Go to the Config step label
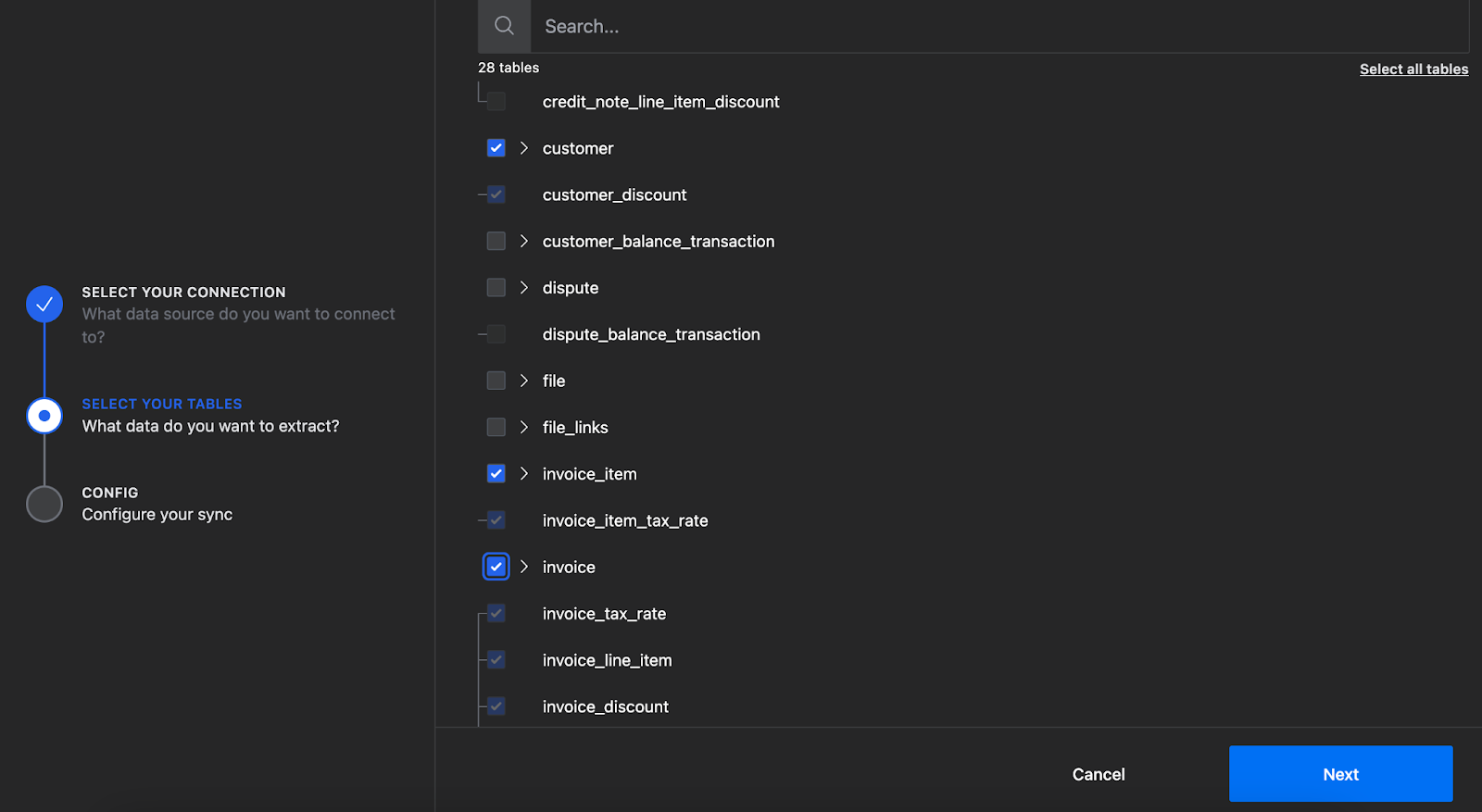The width and height of the screenshot is (1482, 812). pos(110,493)
